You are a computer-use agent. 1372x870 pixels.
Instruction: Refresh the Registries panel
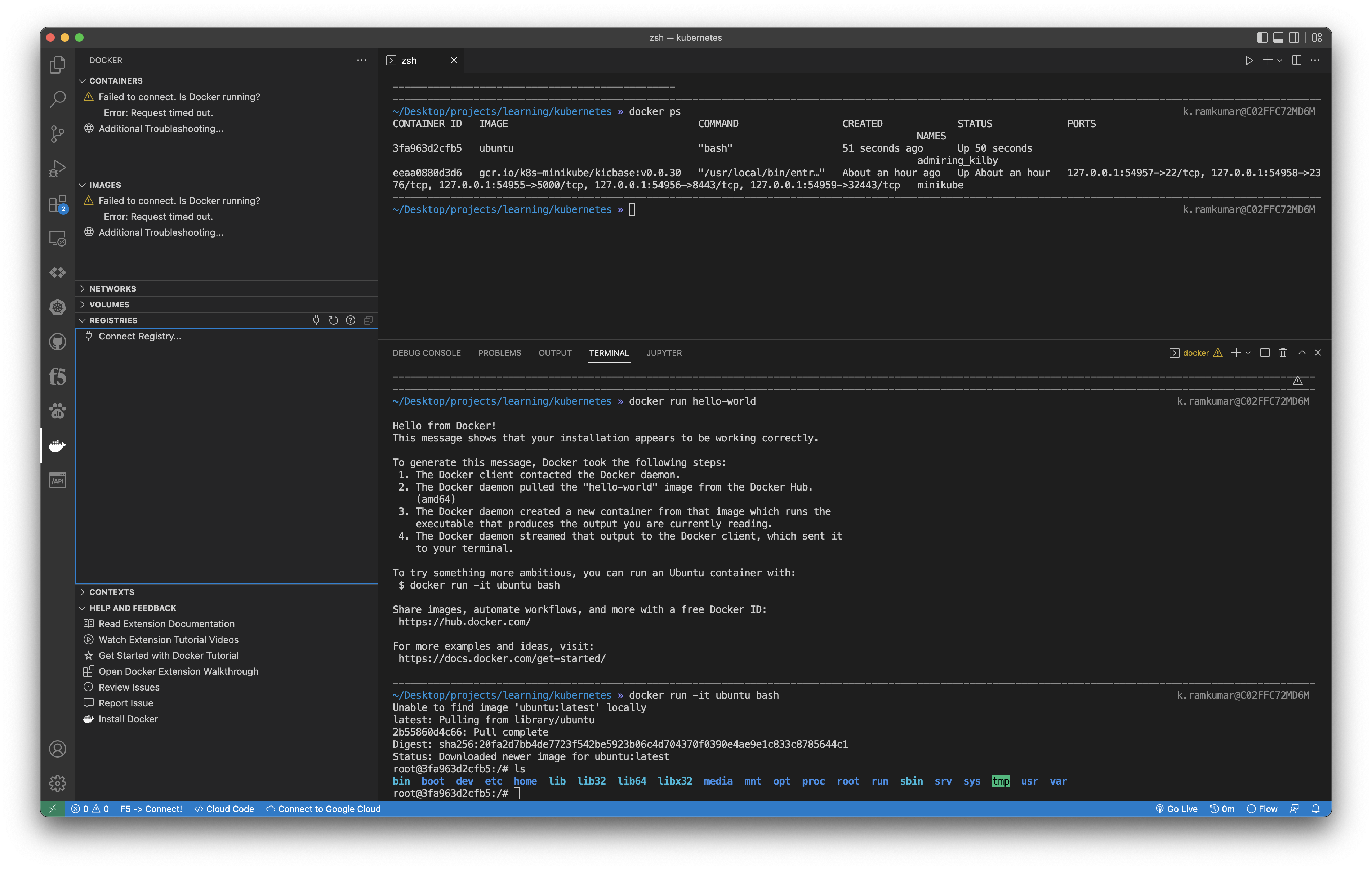click(333, 320)
